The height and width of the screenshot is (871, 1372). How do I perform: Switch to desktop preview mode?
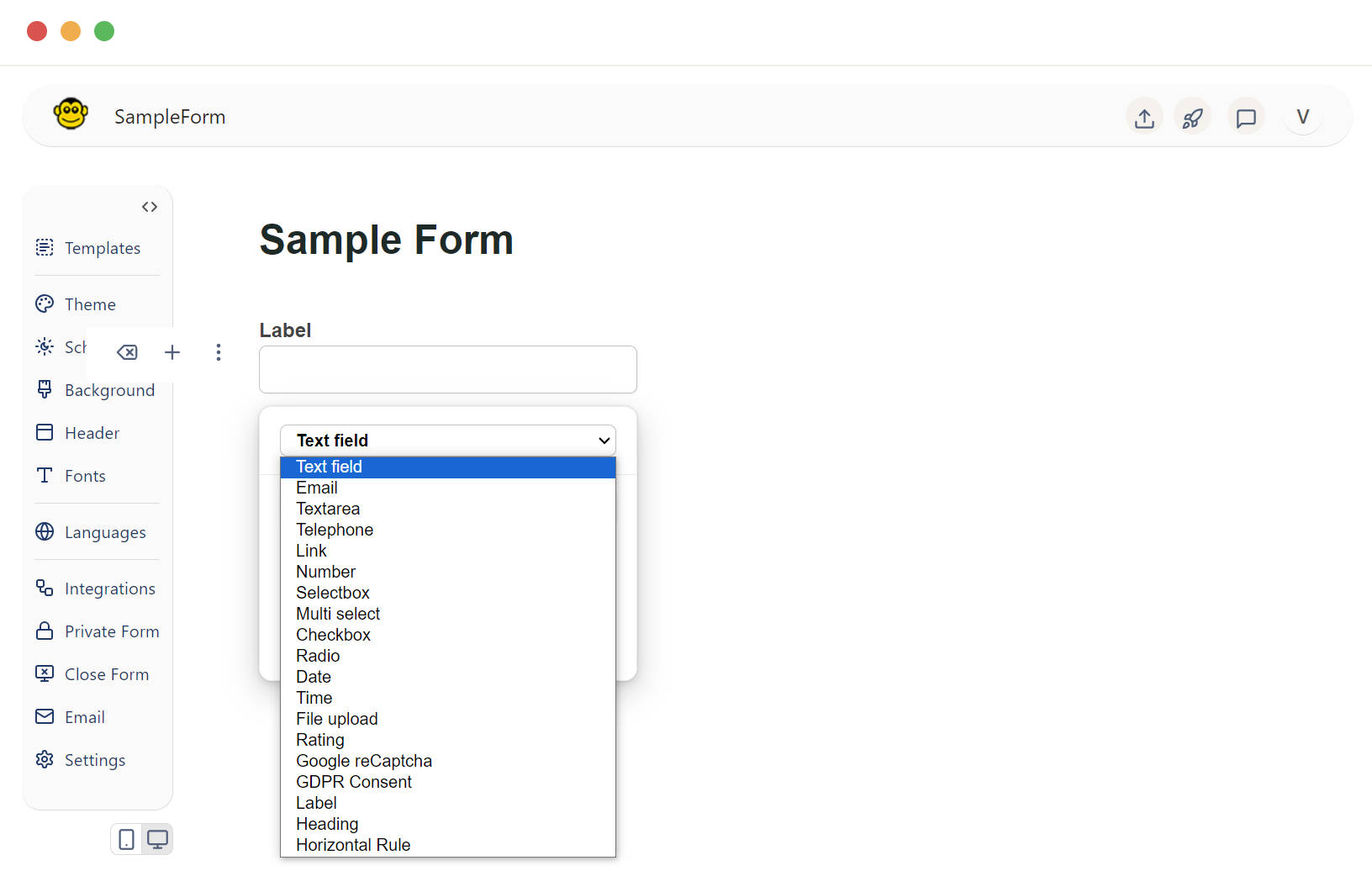[157, 839]
